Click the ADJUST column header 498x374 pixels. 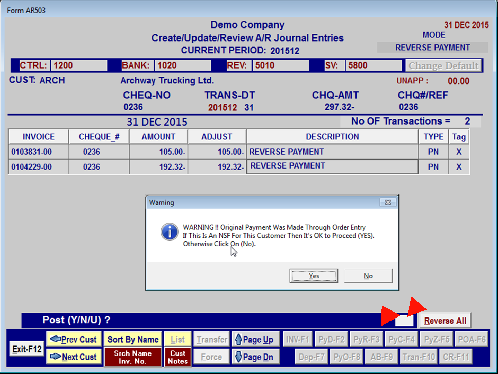pyautogui.click(x=217, y=137)
